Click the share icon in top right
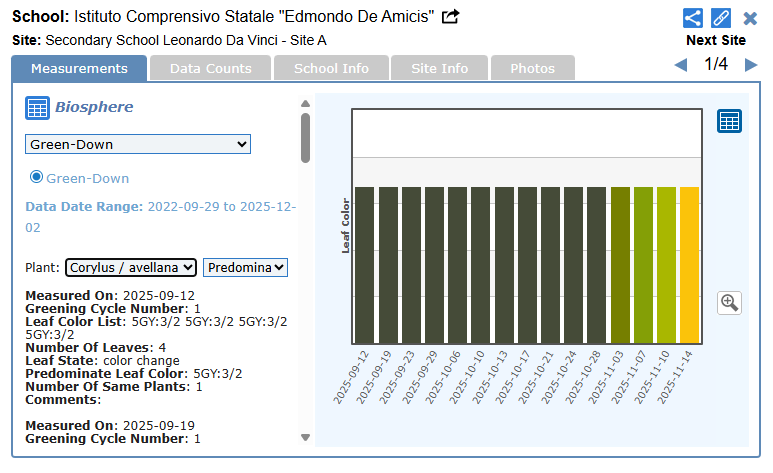Viewport: 773px width, 473px height. [692, 18]
